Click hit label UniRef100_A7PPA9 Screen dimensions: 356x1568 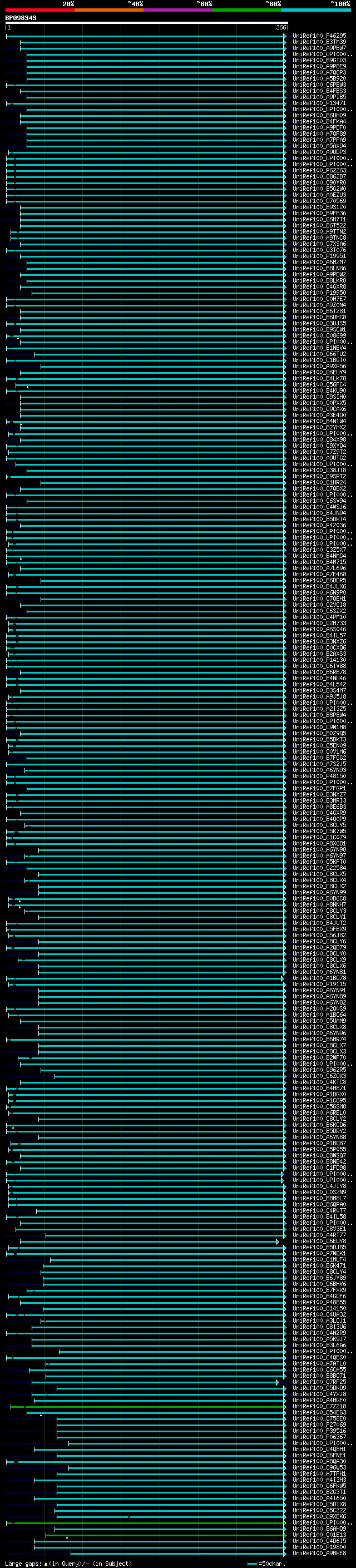point(319,140)
